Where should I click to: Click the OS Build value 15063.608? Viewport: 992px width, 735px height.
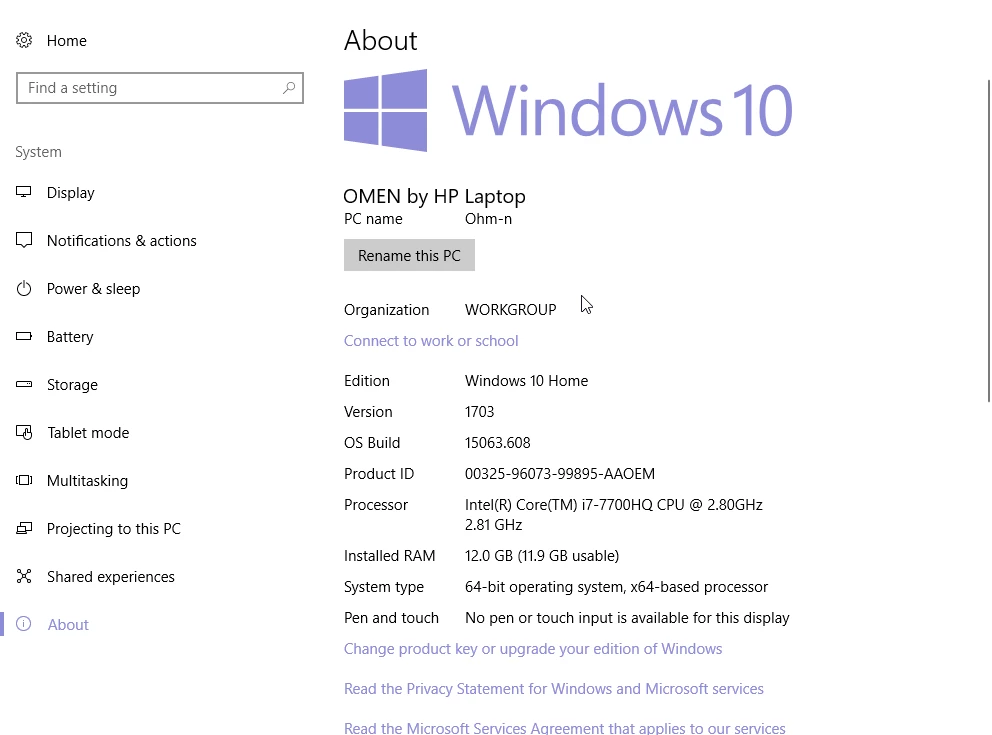click(x=497, y=443)
